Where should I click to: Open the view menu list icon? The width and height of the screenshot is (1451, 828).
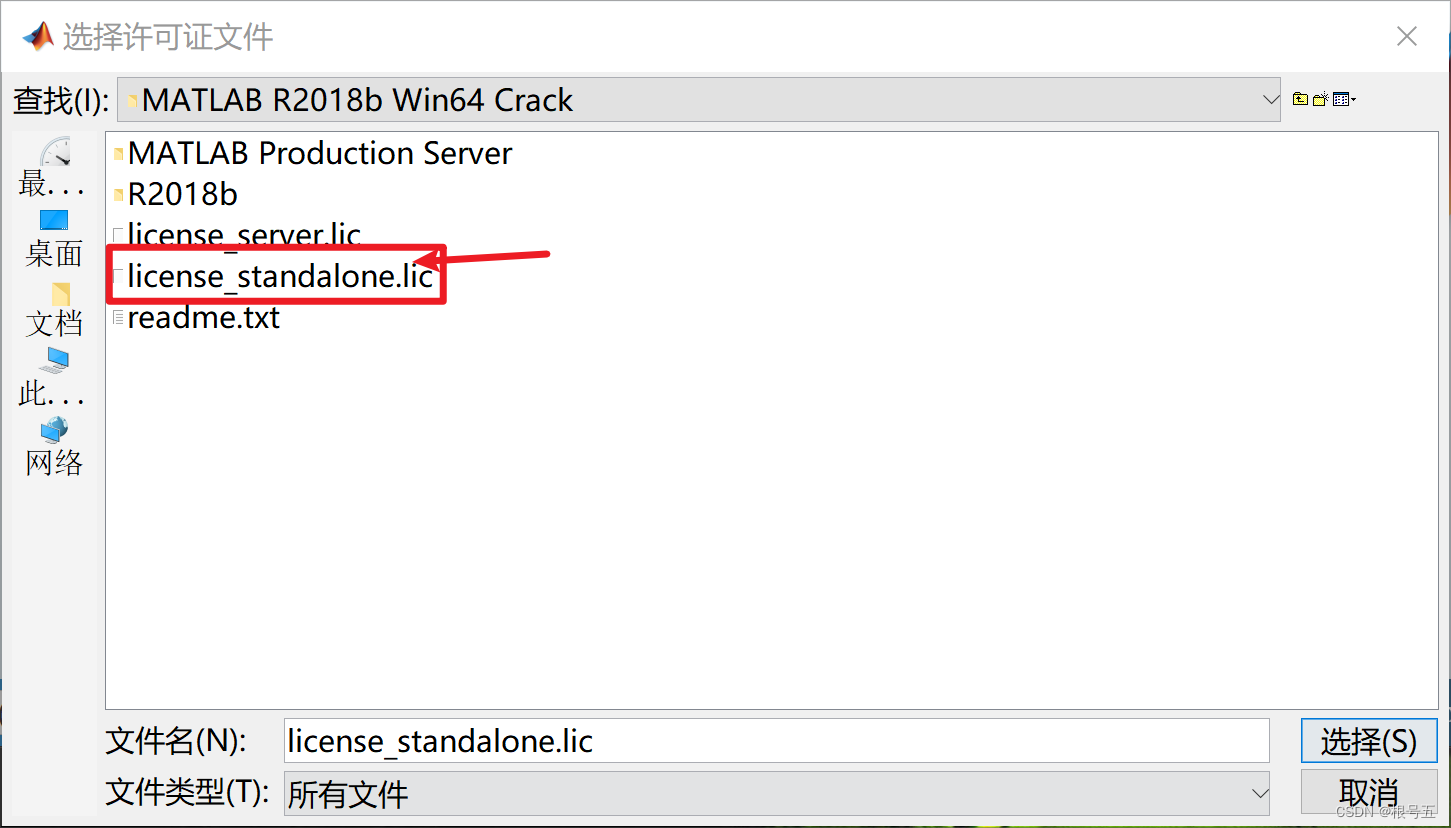pos(1340,99)
